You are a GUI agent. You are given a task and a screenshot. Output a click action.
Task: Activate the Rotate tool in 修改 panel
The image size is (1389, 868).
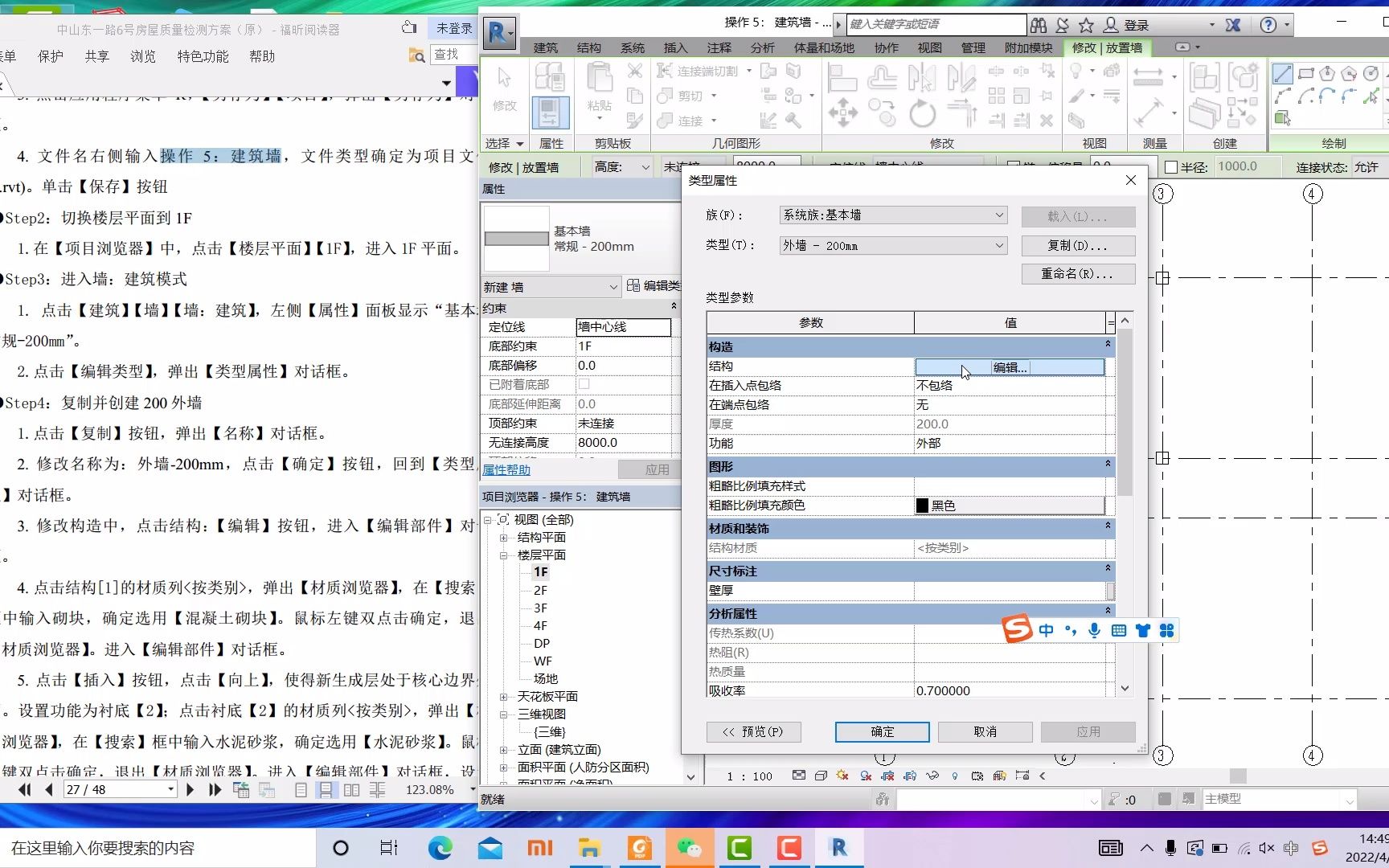pos(922,113)
